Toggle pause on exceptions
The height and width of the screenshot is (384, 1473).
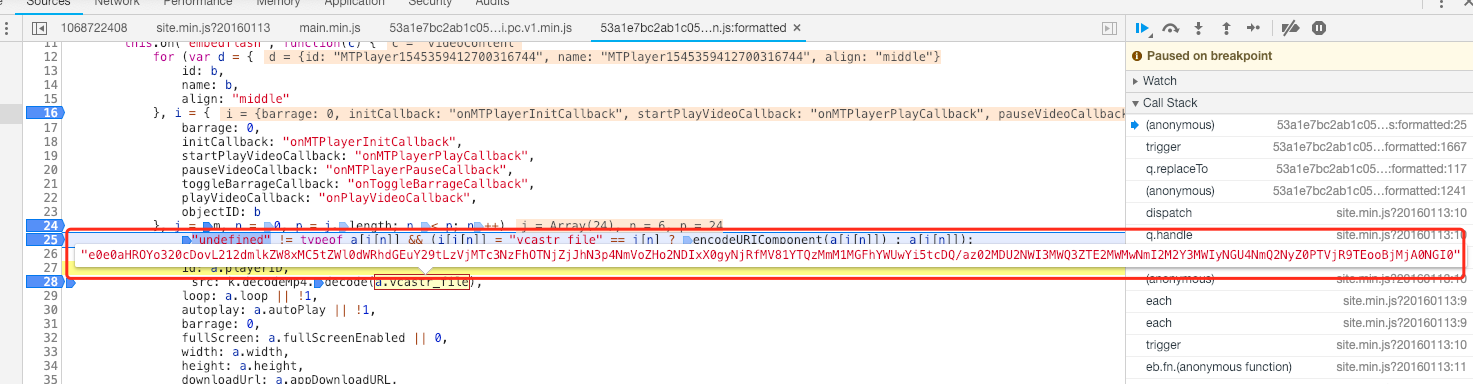[x=1319, y=29]
